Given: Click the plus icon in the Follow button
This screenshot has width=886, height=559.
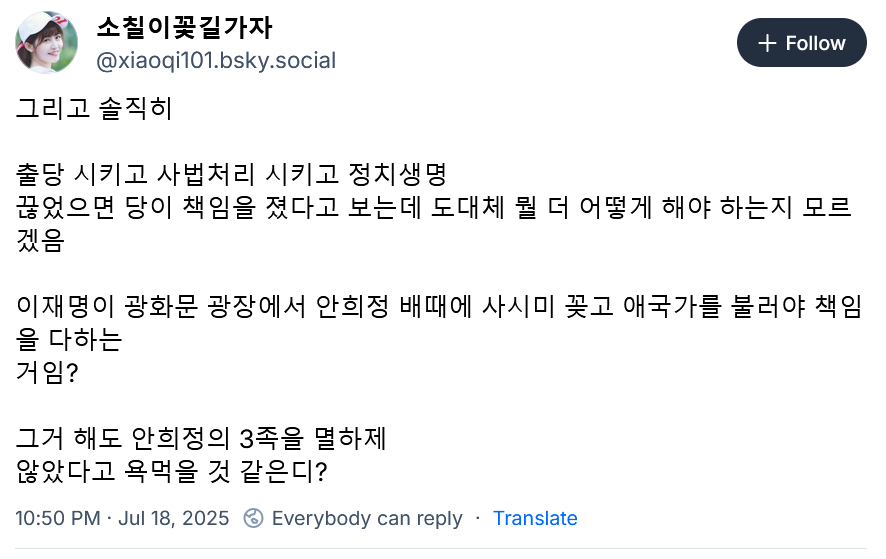Looking at the screenshot, I should click(767, 43).
